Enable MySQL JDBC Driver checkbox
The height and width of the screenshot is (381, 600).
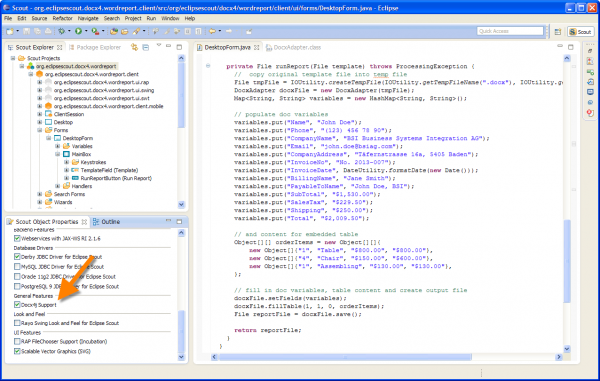17,267
